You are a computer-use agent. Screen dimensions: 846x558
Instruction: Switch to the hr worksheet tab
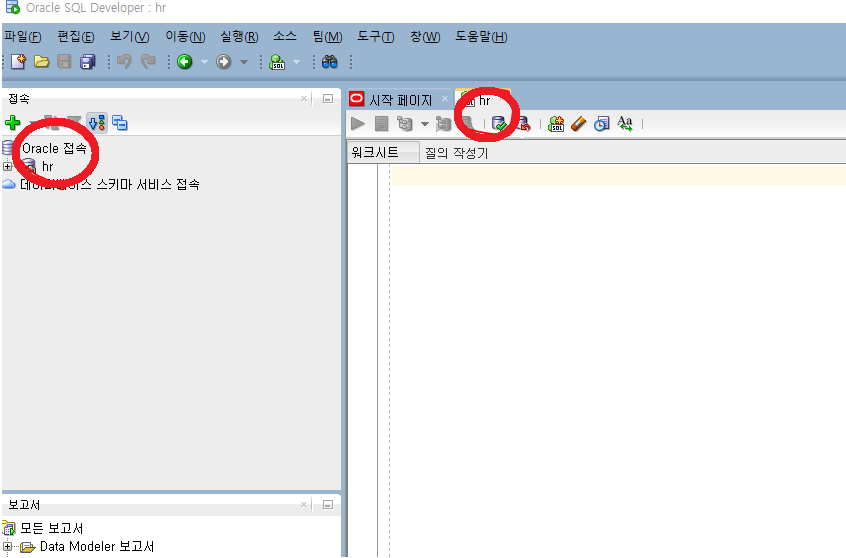coord(485,100)
